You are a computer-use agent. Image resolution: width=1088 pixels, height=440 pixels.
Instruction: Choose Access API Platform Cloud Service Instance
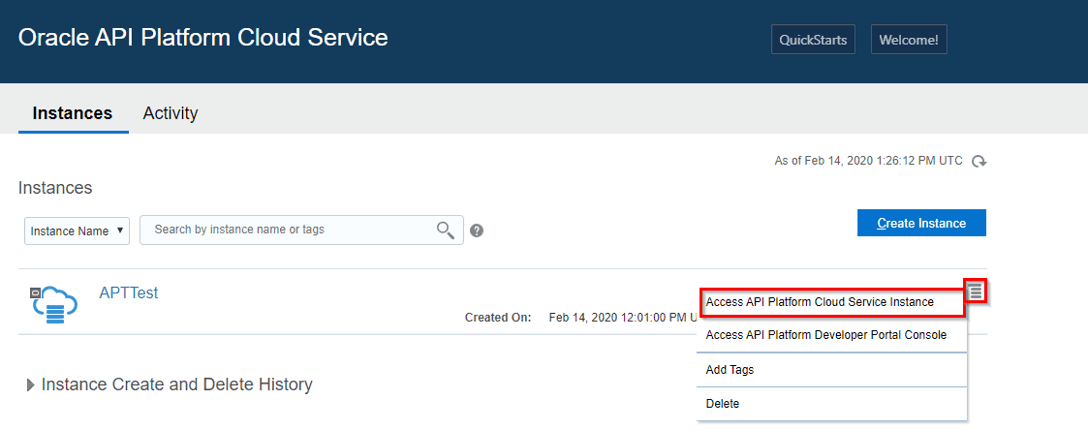831,303
